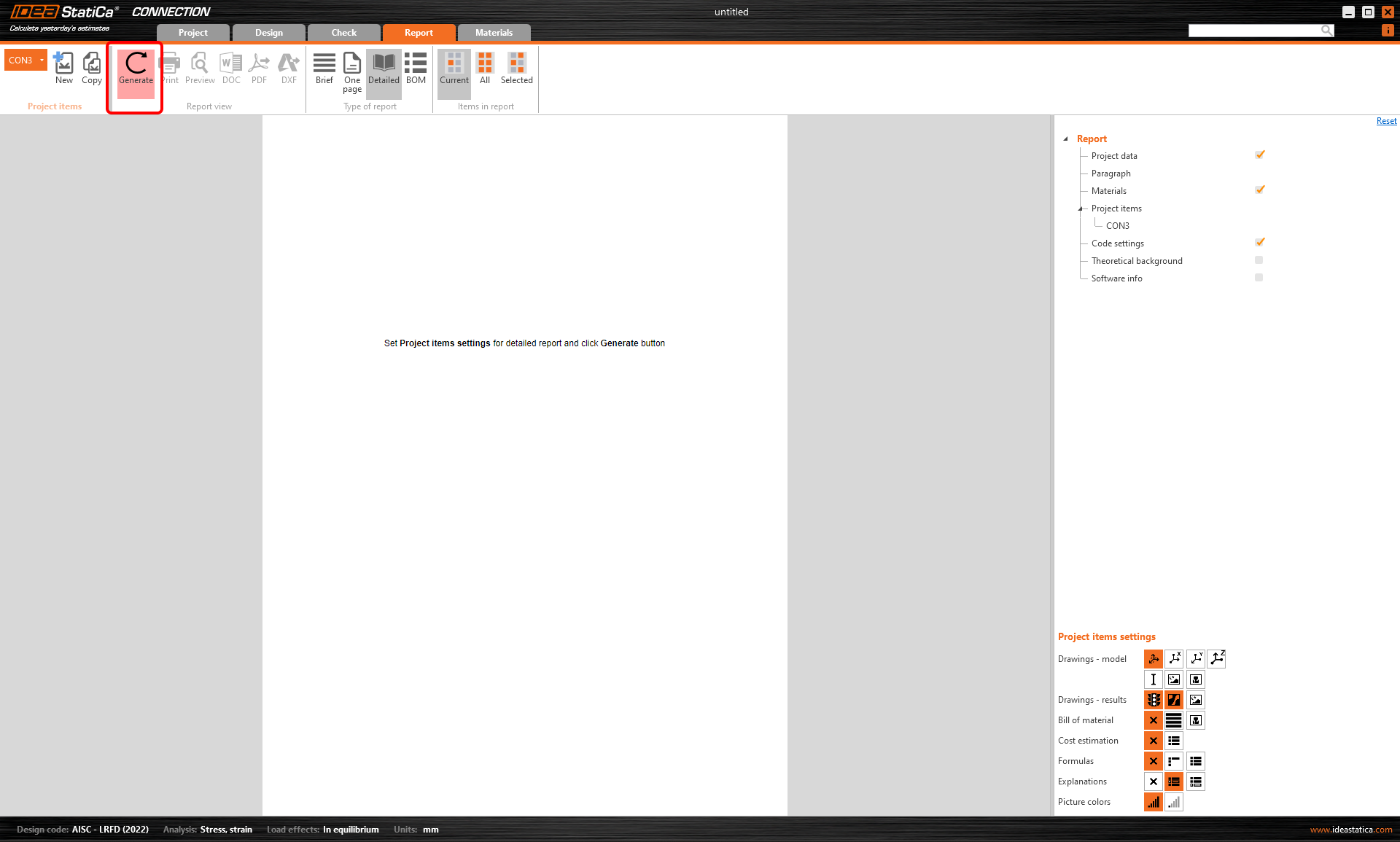This screenshot has width=1400, height=842.
Task: Open the www.ideastatica.com link
Action: pos(1350,830)
